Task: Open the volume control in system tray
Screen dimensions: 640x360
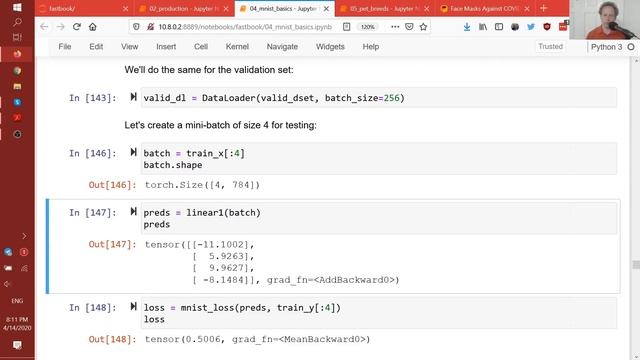Action: (8, 284)
